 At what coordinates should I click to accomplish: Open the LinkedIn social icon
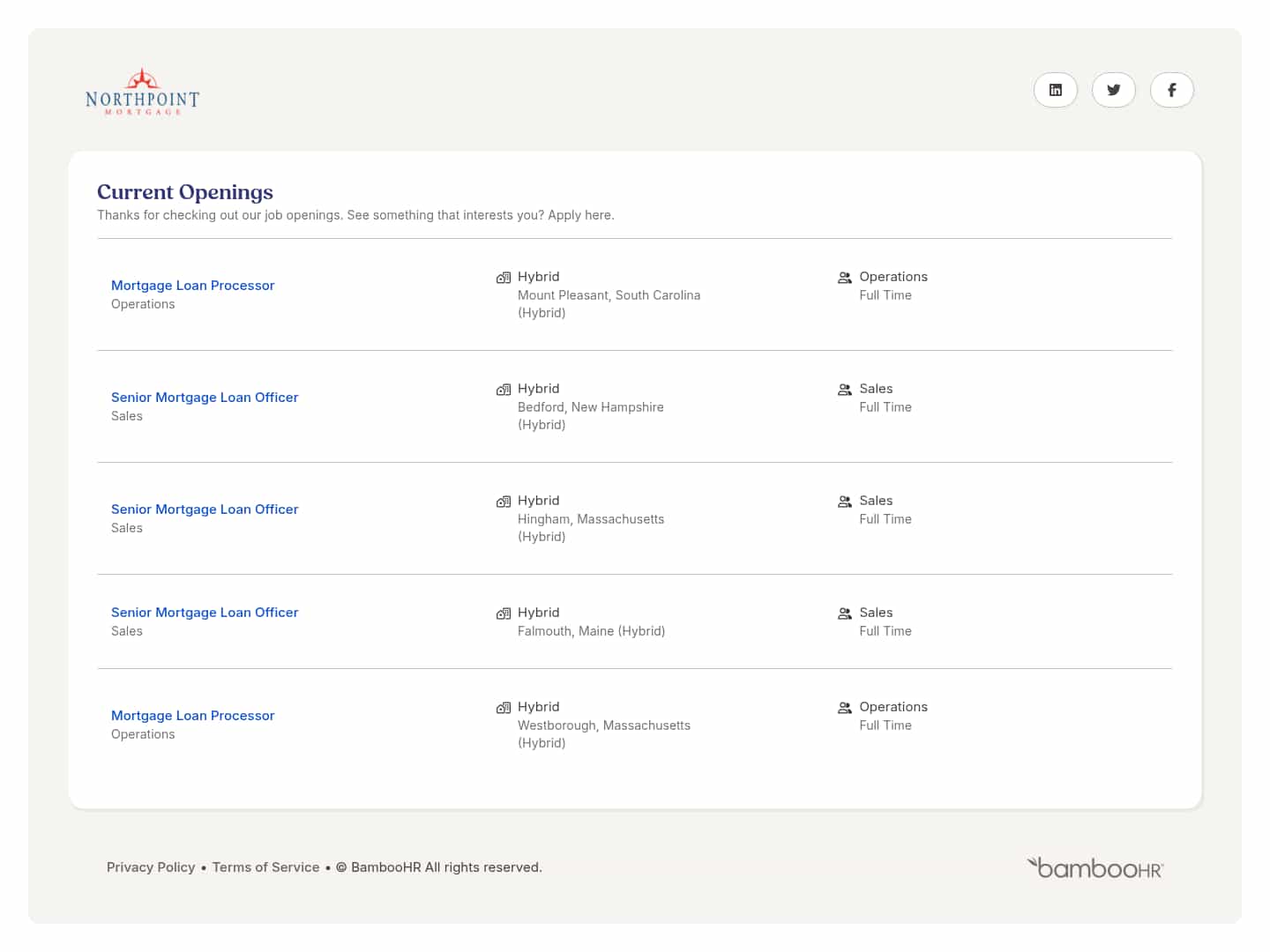point(1055,90)
